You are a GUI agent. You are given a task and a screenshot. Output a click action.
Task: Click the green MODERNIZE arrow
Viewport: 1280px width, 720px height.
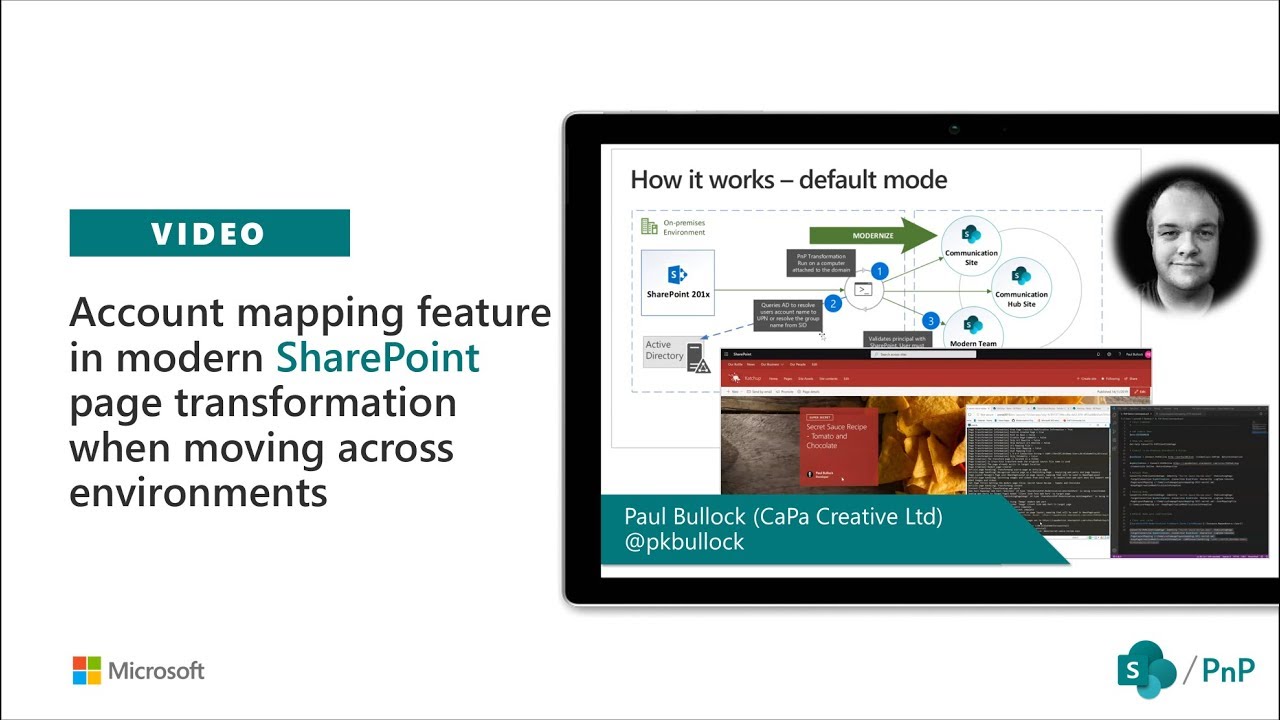point(874,234)
